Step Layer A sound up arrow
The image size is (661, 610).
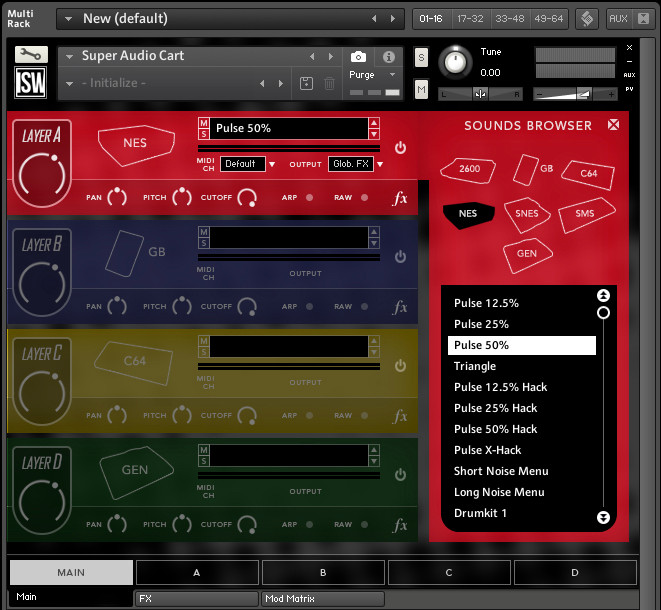pyautogui.click(x=373, y=123)
